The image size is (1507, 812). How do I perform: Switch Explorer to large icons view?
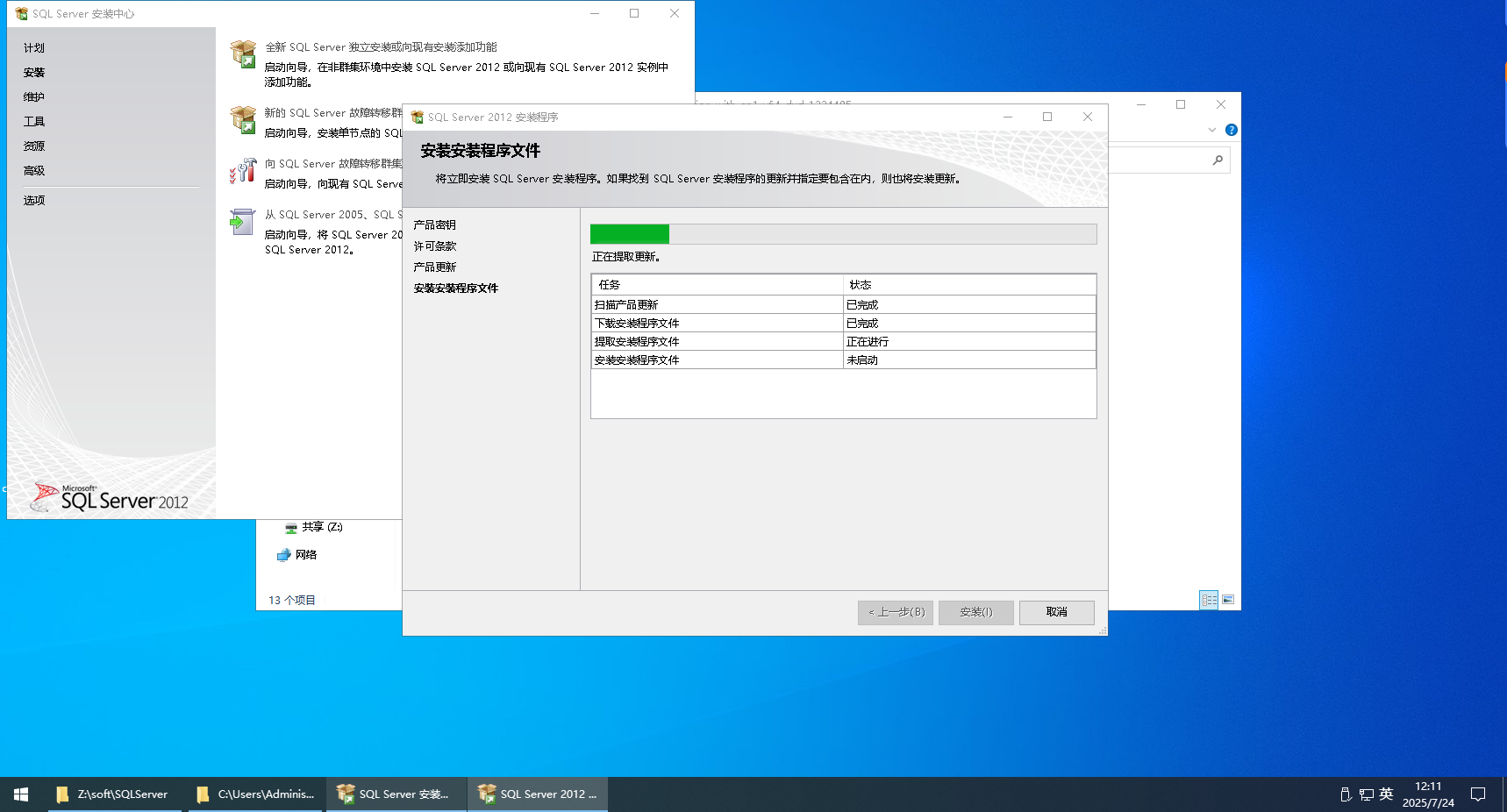click(x=1228, y=600)
